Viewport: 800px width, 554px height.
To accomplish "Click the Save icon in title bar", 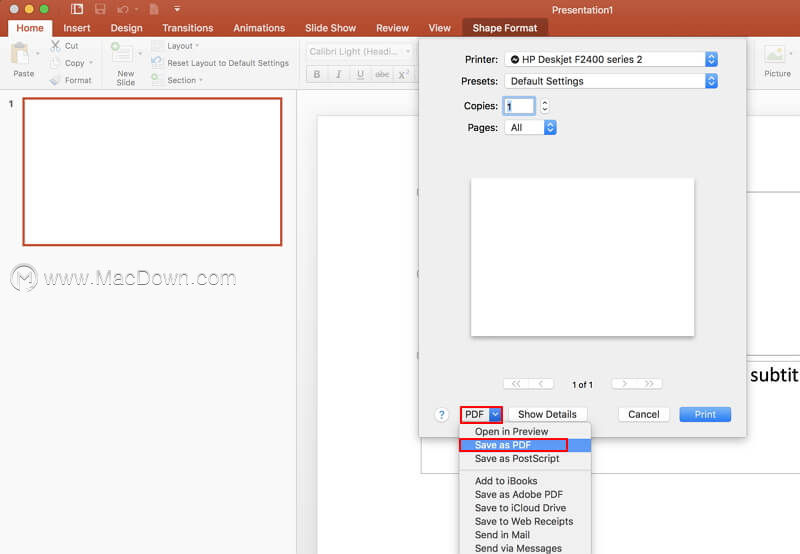I will coord(100,9).
